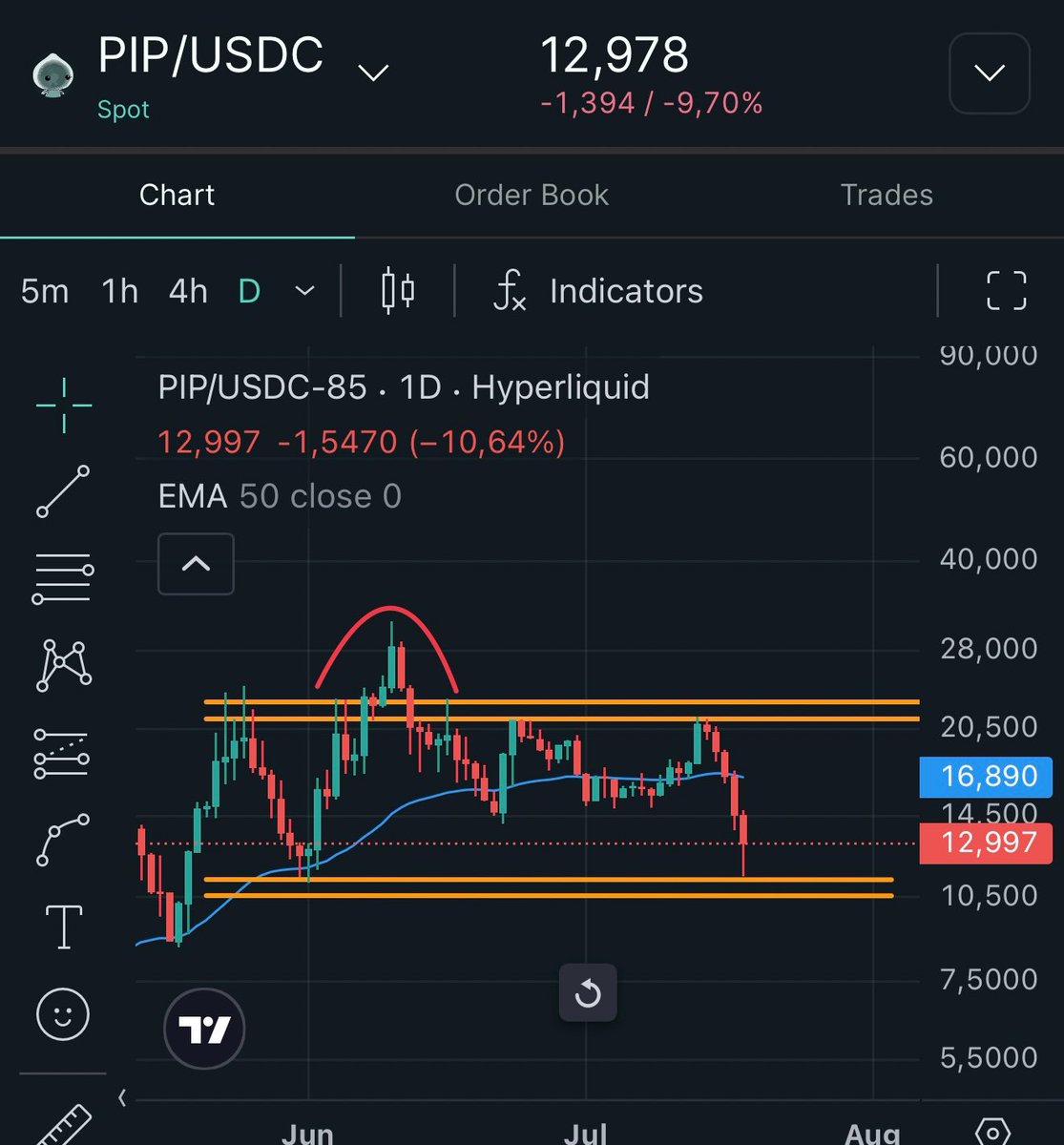Viewport: 1064px width, 1145px height.
Task: Collapse the drawing toolbar side arrow
Action: pyautogui.click(x=122, y=1098)
